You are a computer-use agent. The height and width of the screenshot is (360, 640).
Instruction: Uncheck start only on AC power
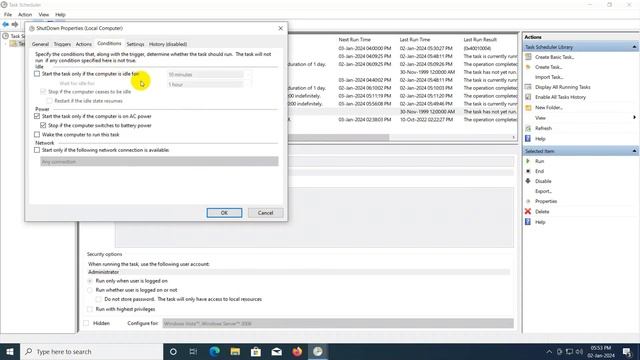(37, 116)
